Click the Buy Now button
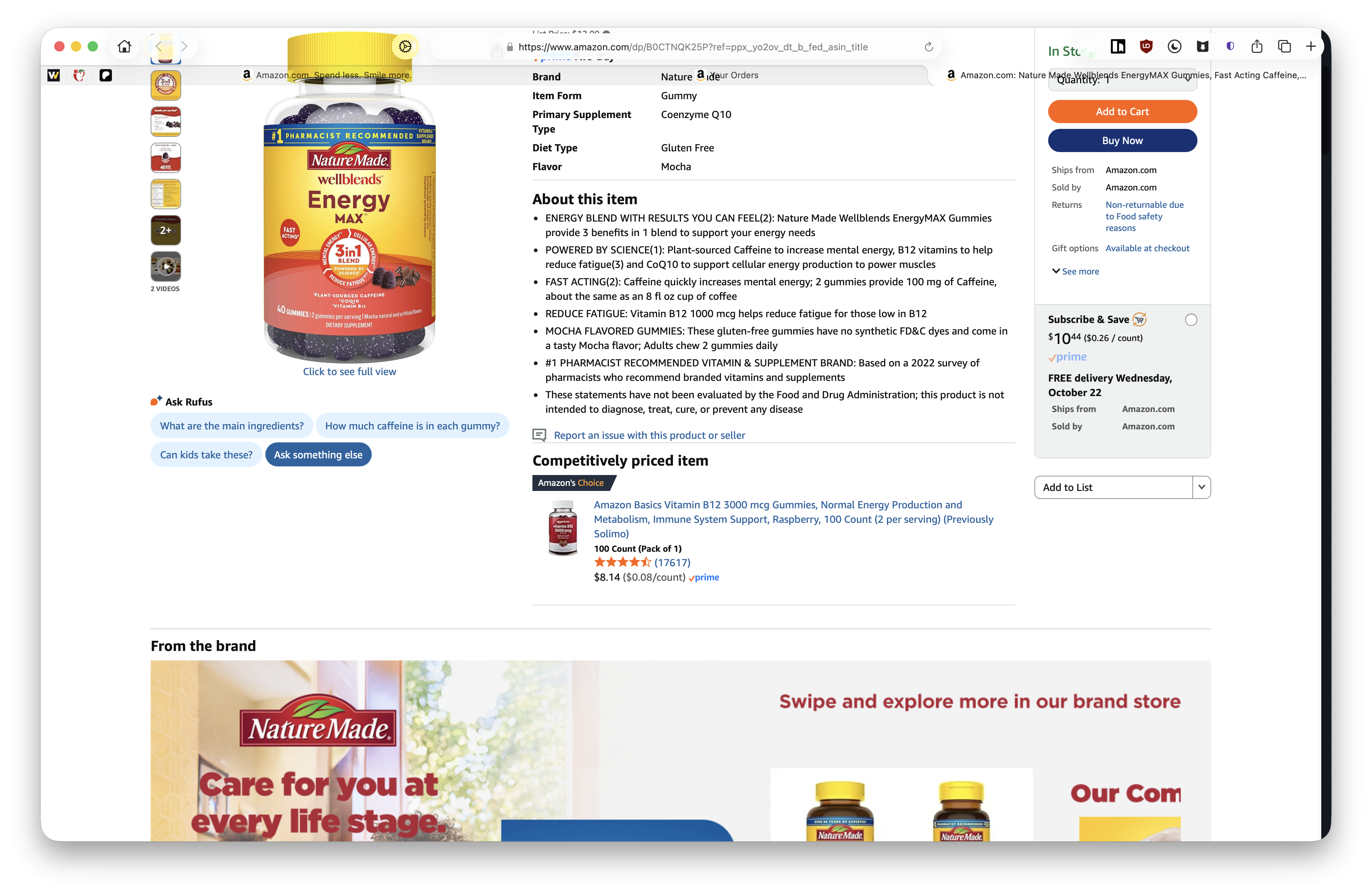 [1122, 140]
